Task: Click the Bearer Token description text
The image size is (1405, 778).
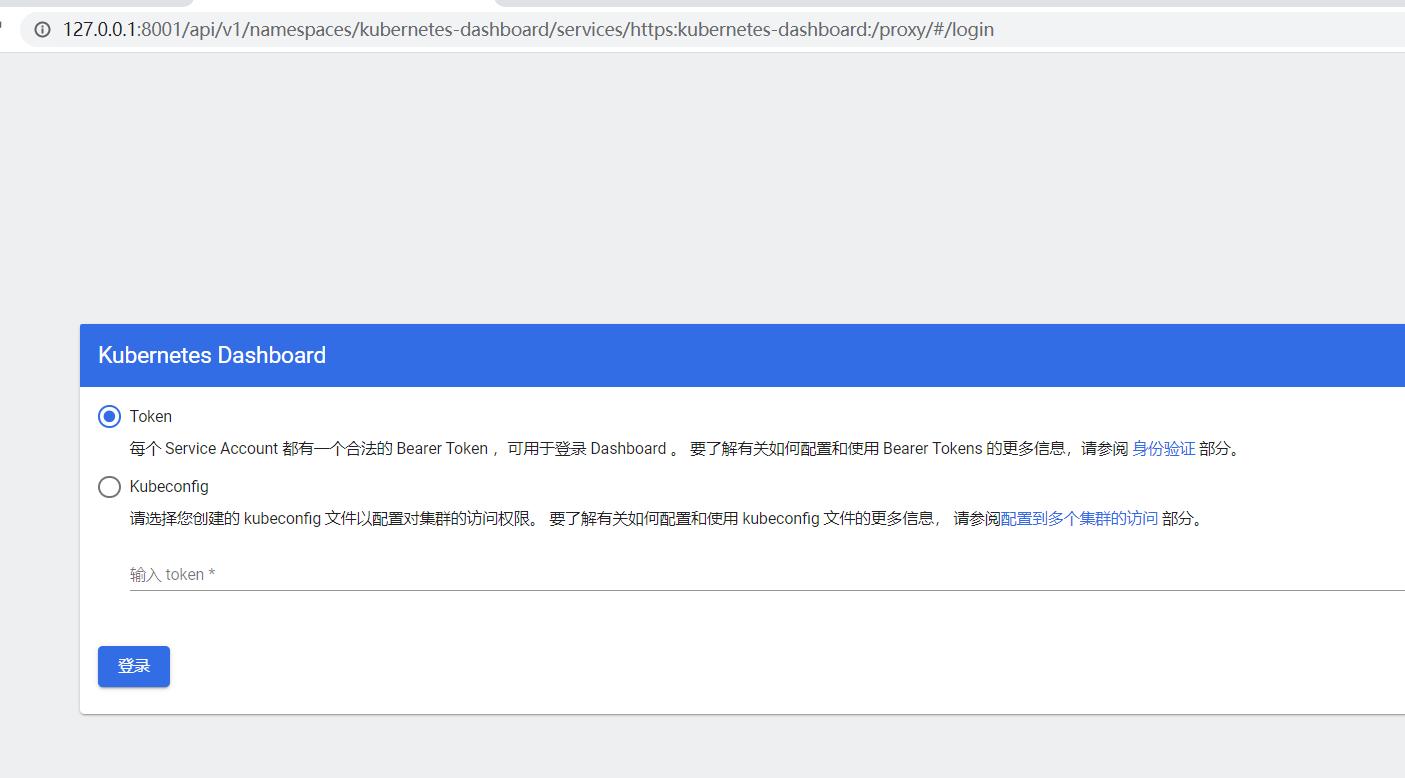Action: [x=500, y=449]
